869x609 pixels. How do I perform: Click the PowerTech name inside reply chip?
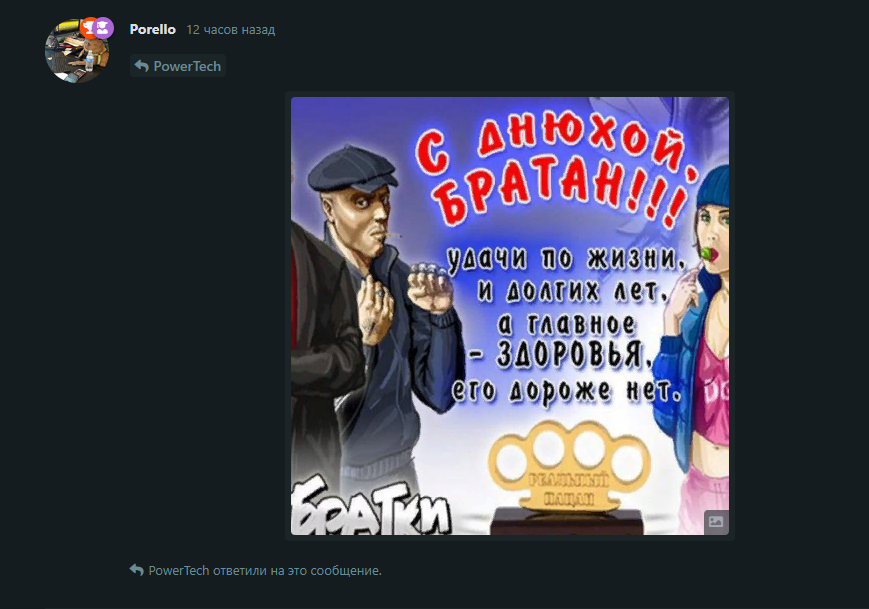[x=187, y=66]
